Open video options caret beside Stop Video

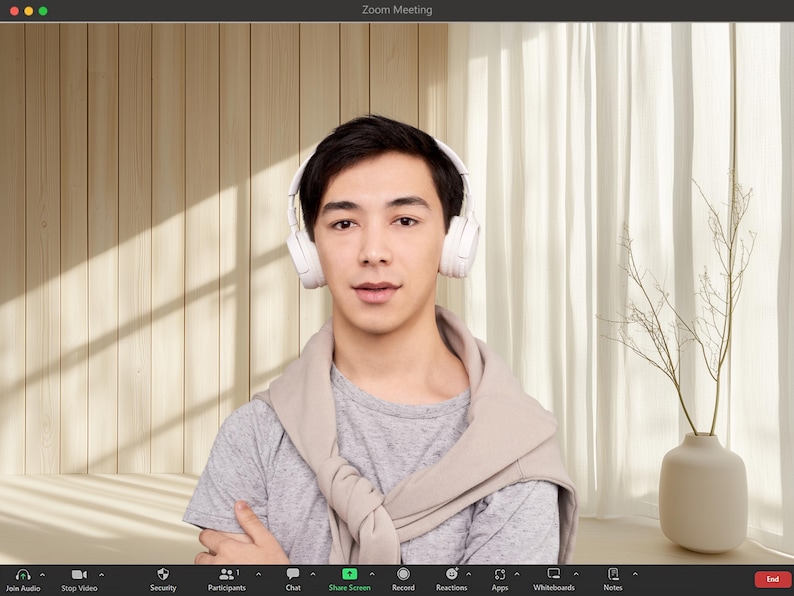point(102,575)
